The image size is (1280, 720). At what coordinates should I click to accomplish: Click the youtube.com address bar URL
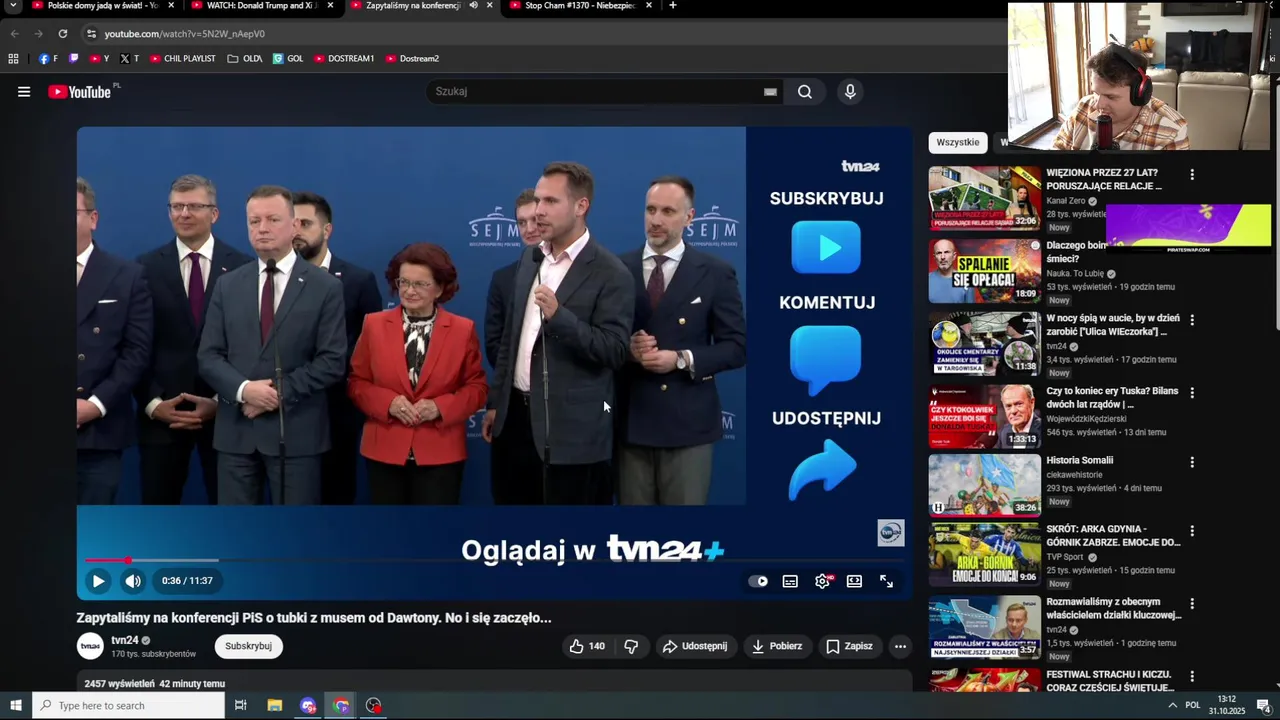coord(184,34)
